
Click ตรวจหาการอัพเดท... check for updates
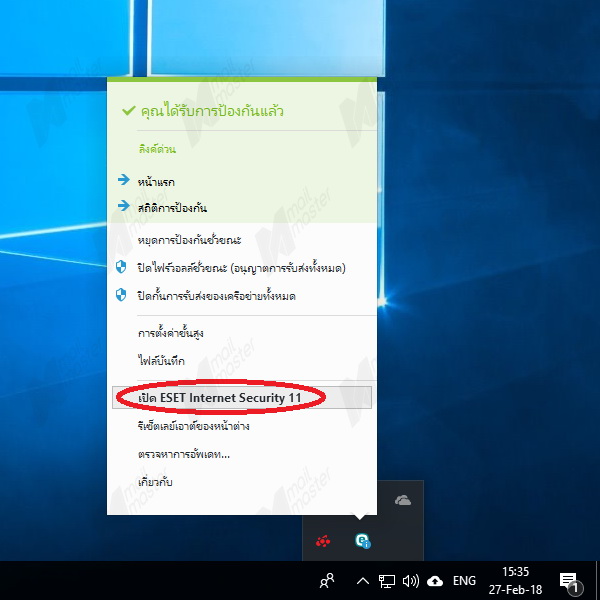tap(184, 454)
